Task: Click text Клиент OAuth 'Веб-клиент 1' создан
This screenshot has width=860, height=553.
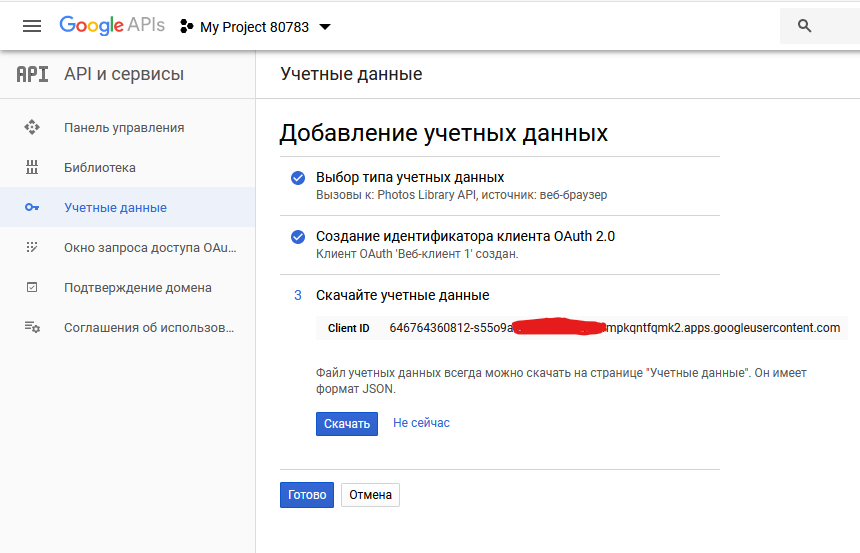Action: pos(417,254)
